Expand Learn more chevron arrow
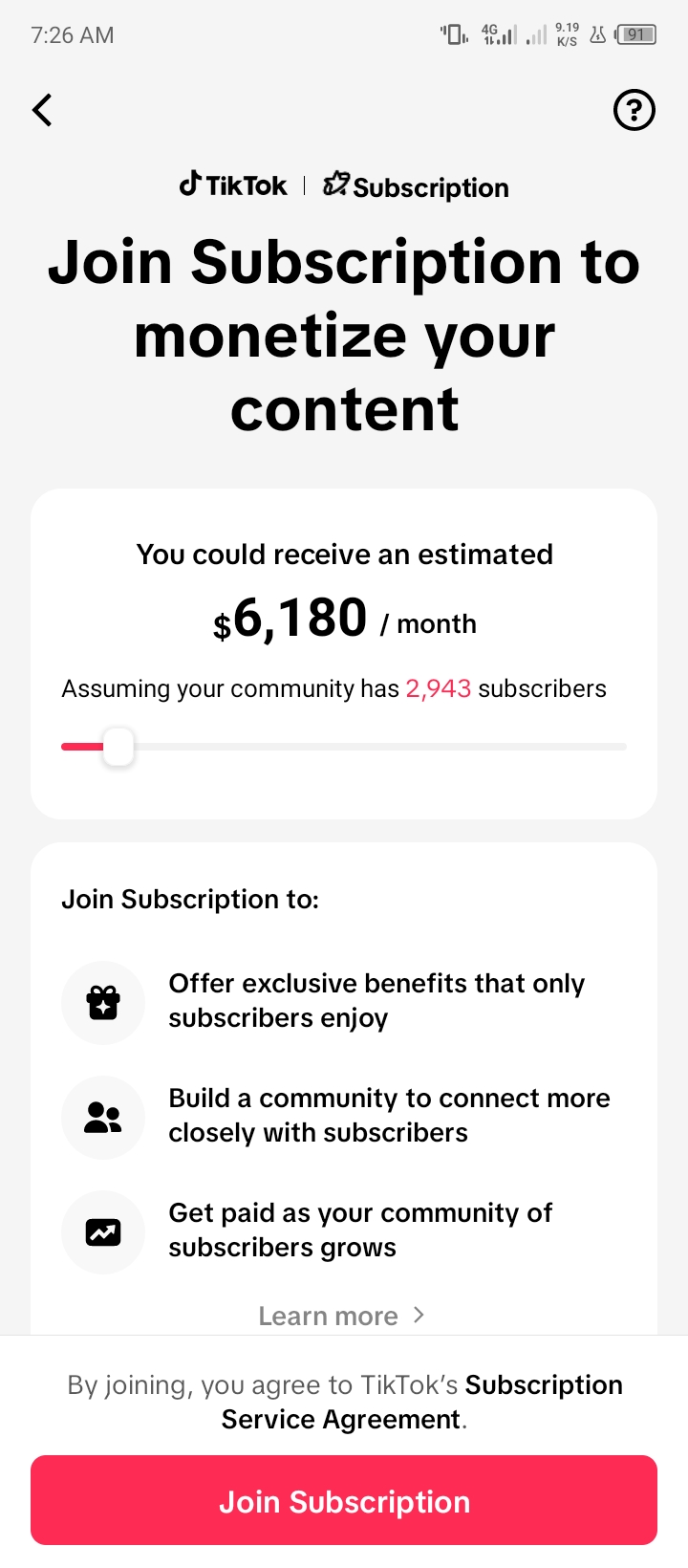This screenshot has width=688, height=1568. pyautogui.click(x=419, y=1315)
